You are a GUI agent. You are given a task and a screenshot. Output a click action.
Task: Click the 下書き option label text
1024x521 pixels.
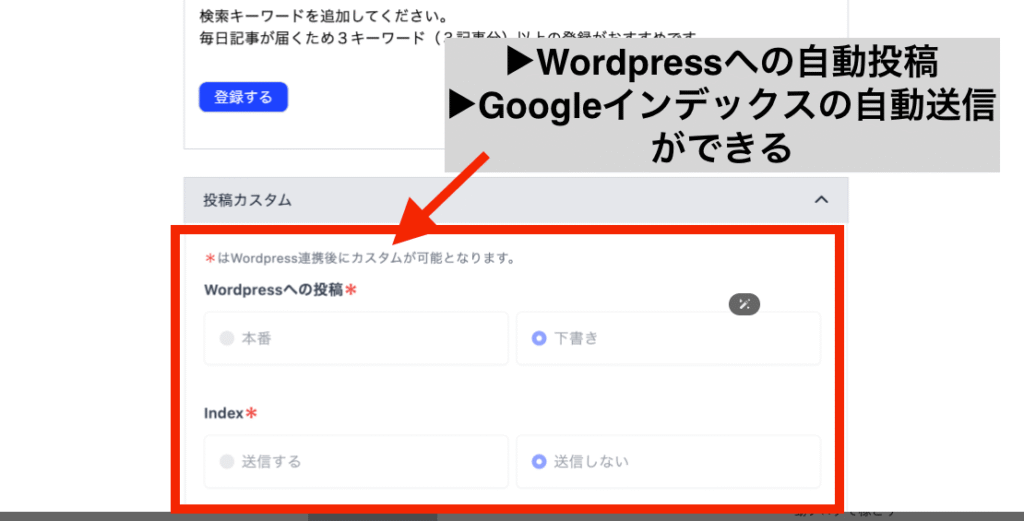pos(576,338)
